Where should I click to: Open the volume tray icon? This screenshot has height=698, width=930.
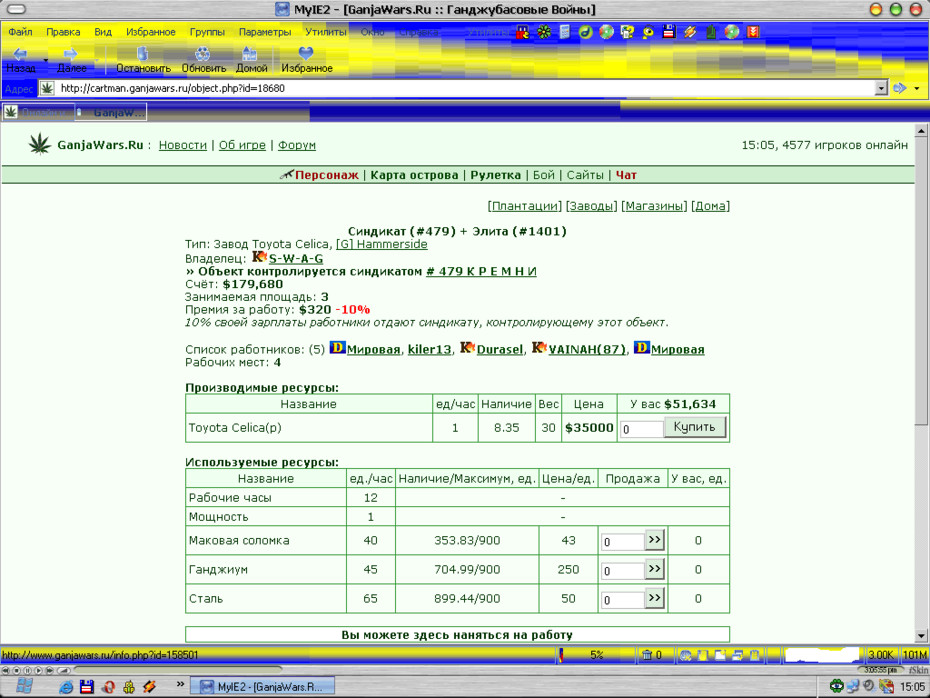pyautogui.click(x=869, y=687)
